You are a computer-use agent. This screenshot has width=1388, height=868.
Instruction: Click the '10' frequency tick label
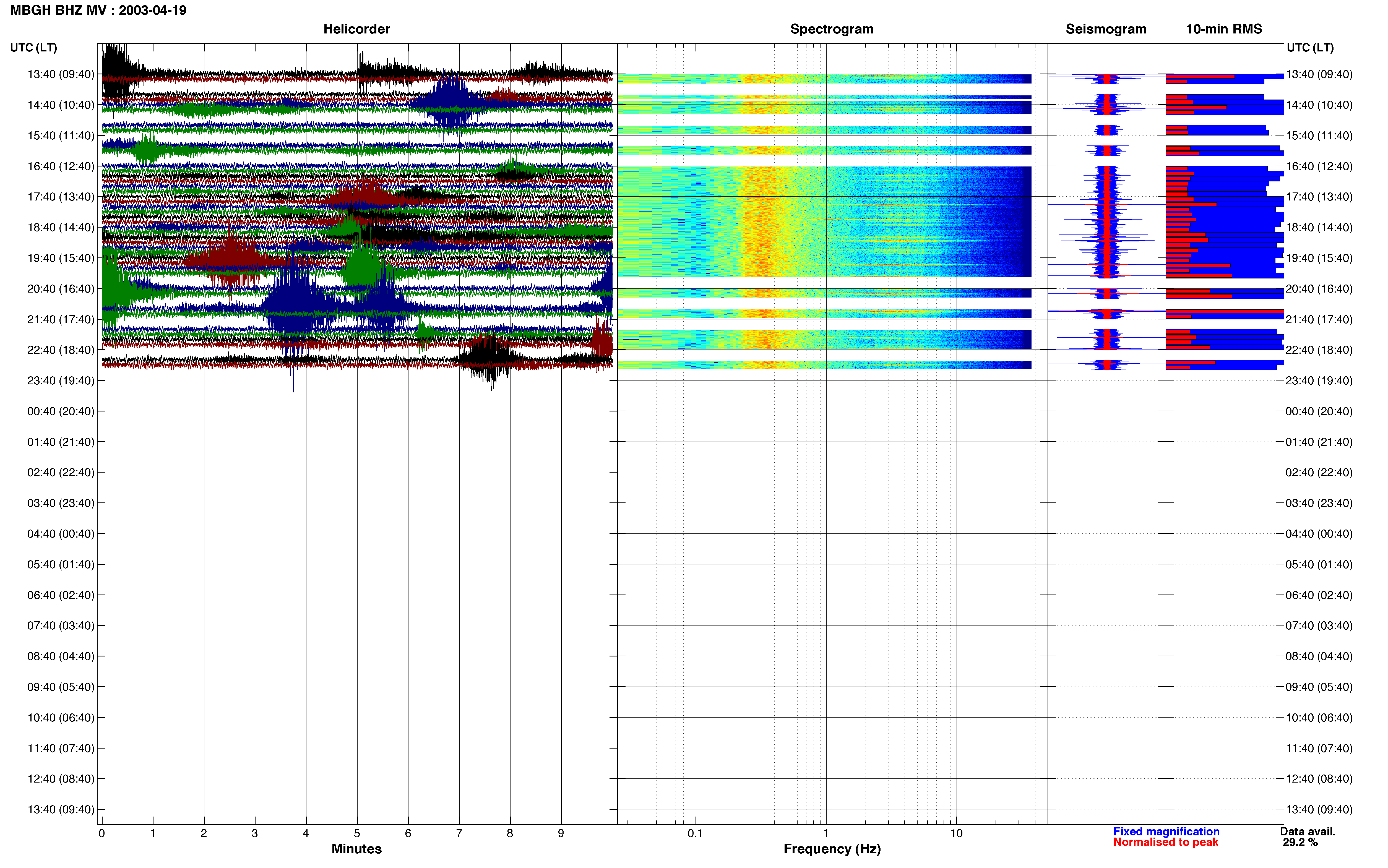click(956, 833)
